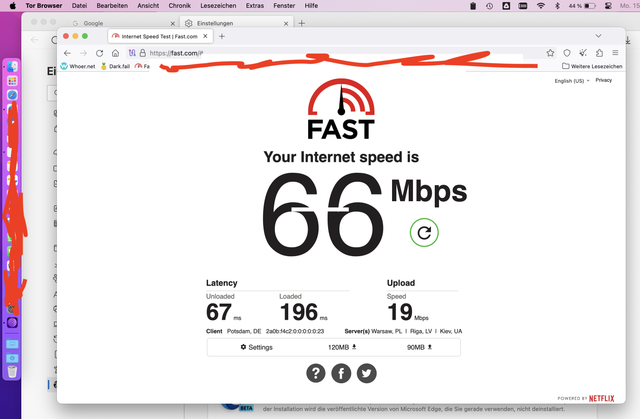Open the Ansicht menu

pyautogui.click(x=148, y=6)
